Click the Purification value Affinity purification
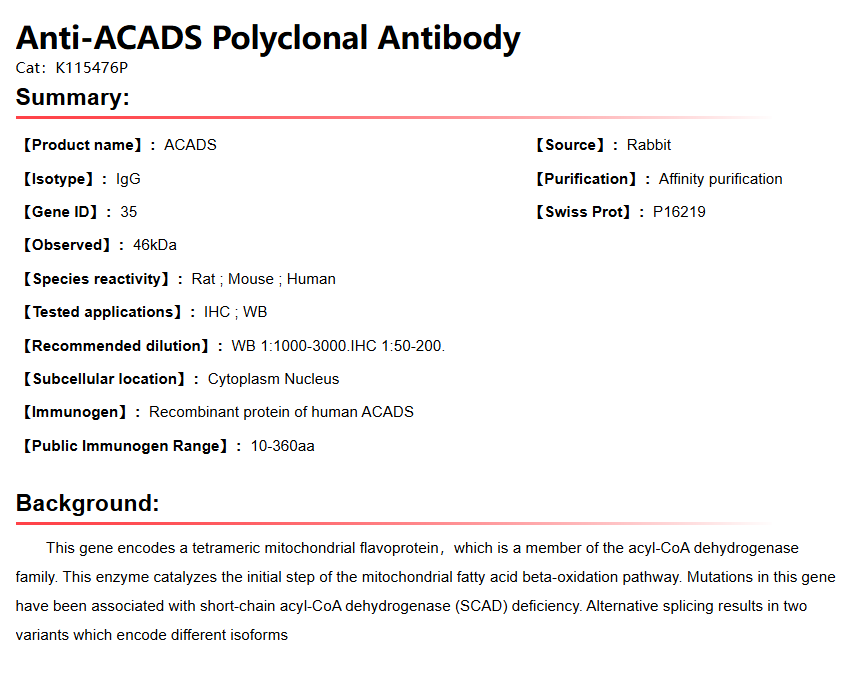 (720, 179)
